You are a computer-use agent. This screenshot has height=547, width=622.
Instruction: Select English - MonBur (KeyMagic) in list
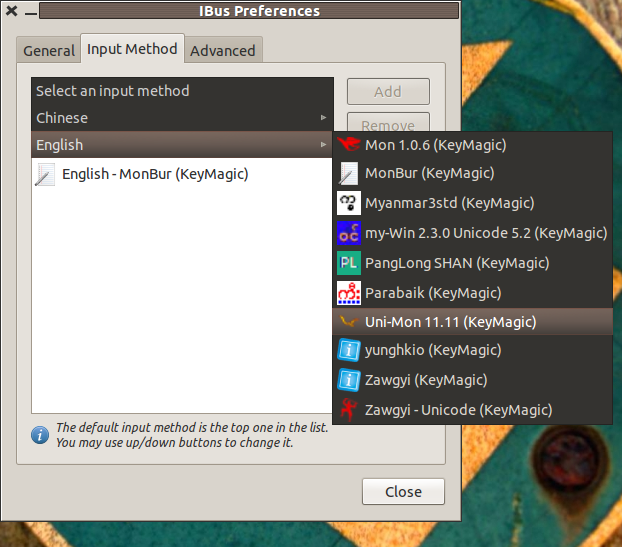point(155,174)
